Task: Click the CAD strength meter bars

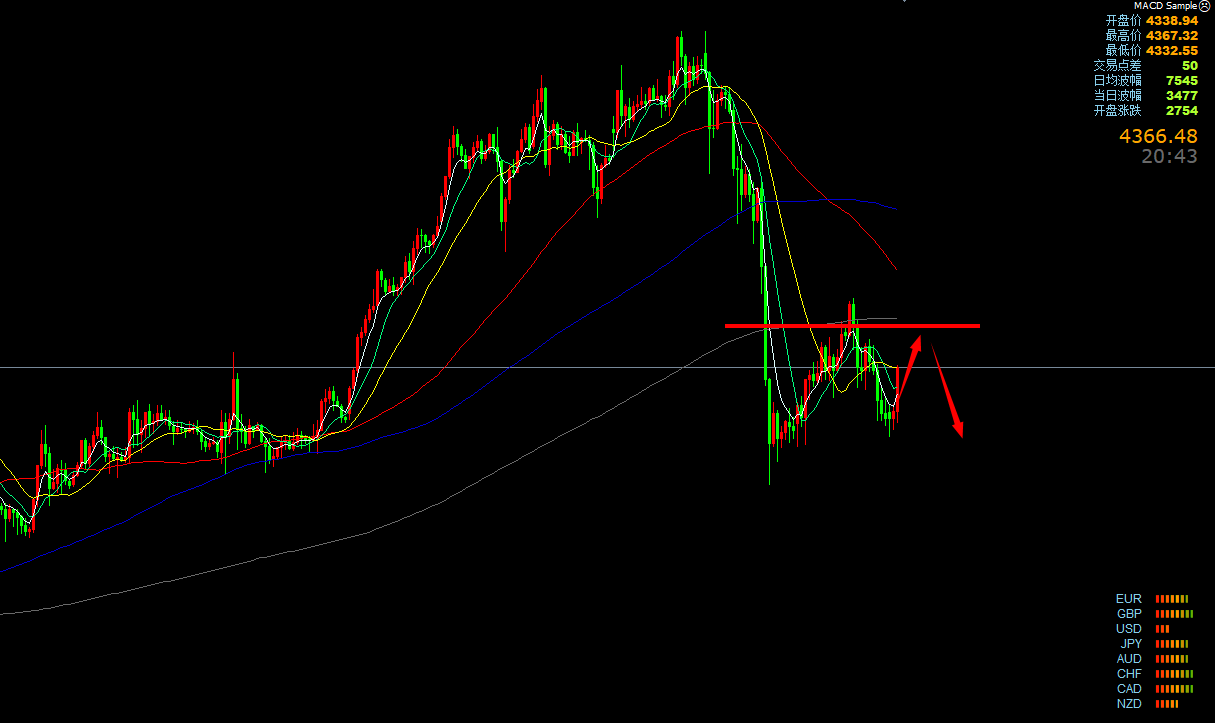Action: pyautogui.click(x=1174, y=689)
